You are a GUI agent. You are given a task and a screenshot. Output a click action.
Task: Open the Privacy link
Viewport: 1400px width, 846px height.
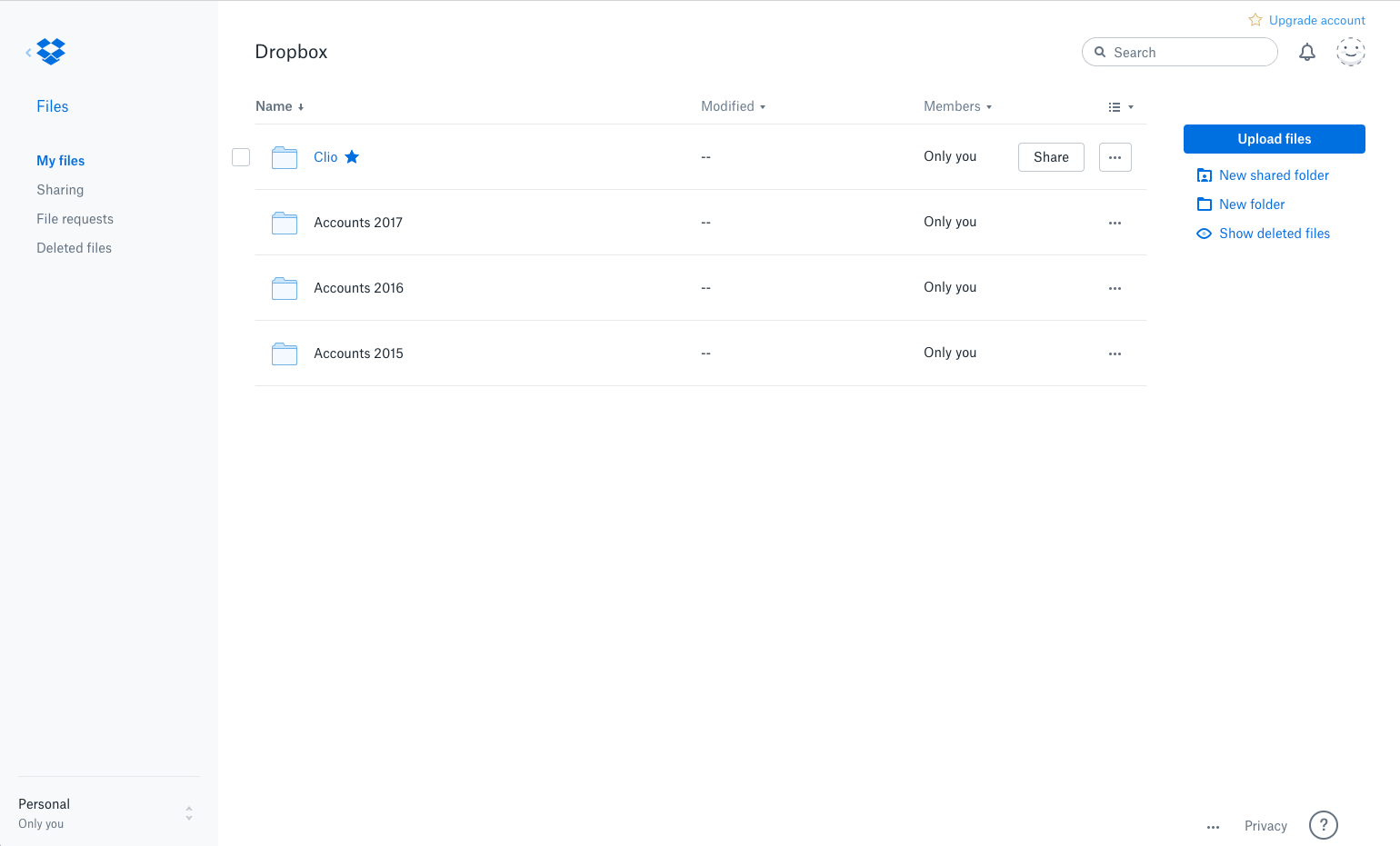tap(1265, 826)
